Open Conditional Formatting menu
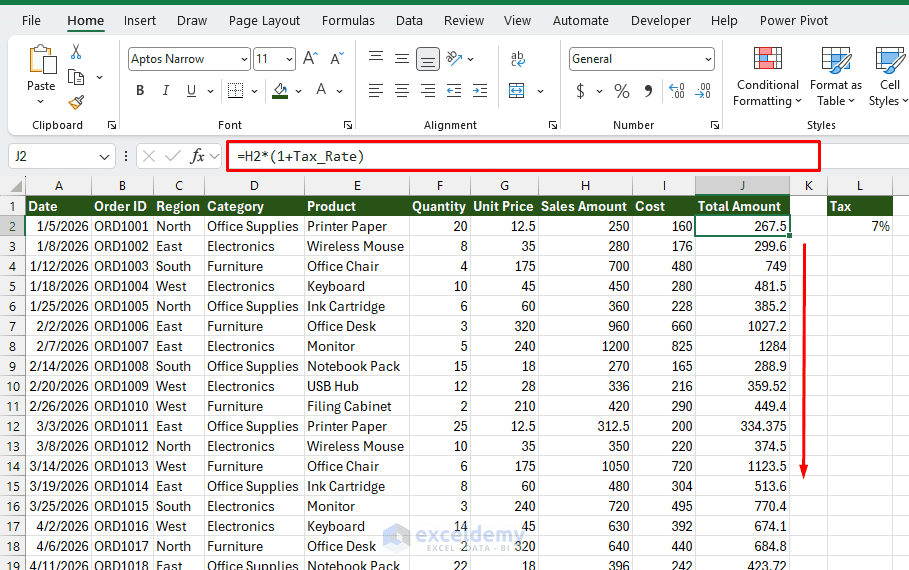 click(x=768, y=77)
